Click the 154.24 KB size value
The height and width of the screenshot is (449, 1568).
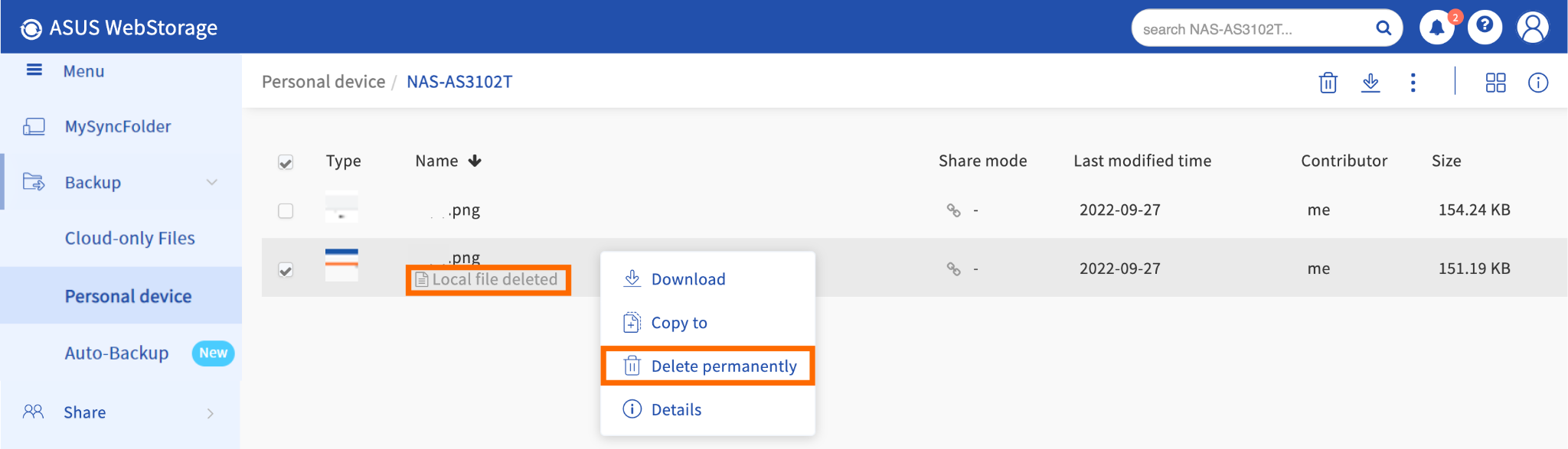click(x=1474, y=210)
